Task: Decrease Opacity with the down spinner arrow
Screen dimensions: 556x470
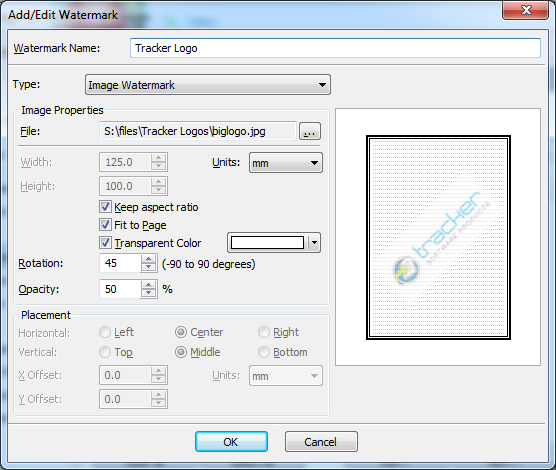Action: point(148,293)
